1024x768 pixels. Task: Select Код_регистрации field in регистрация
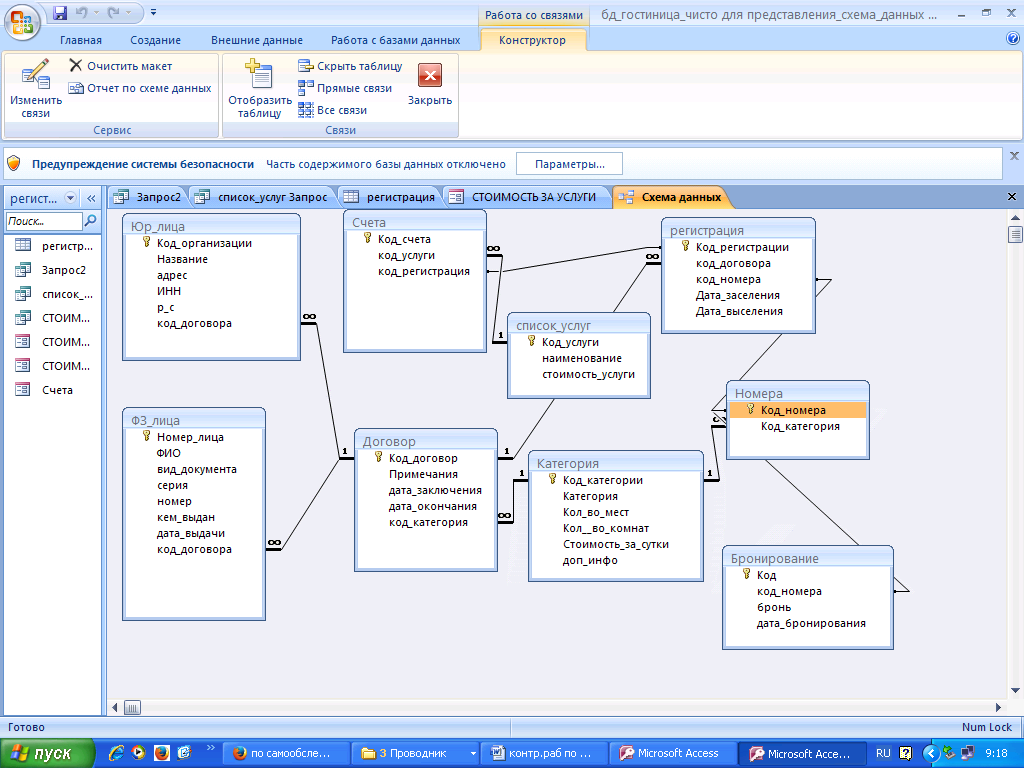click(742, 247)
